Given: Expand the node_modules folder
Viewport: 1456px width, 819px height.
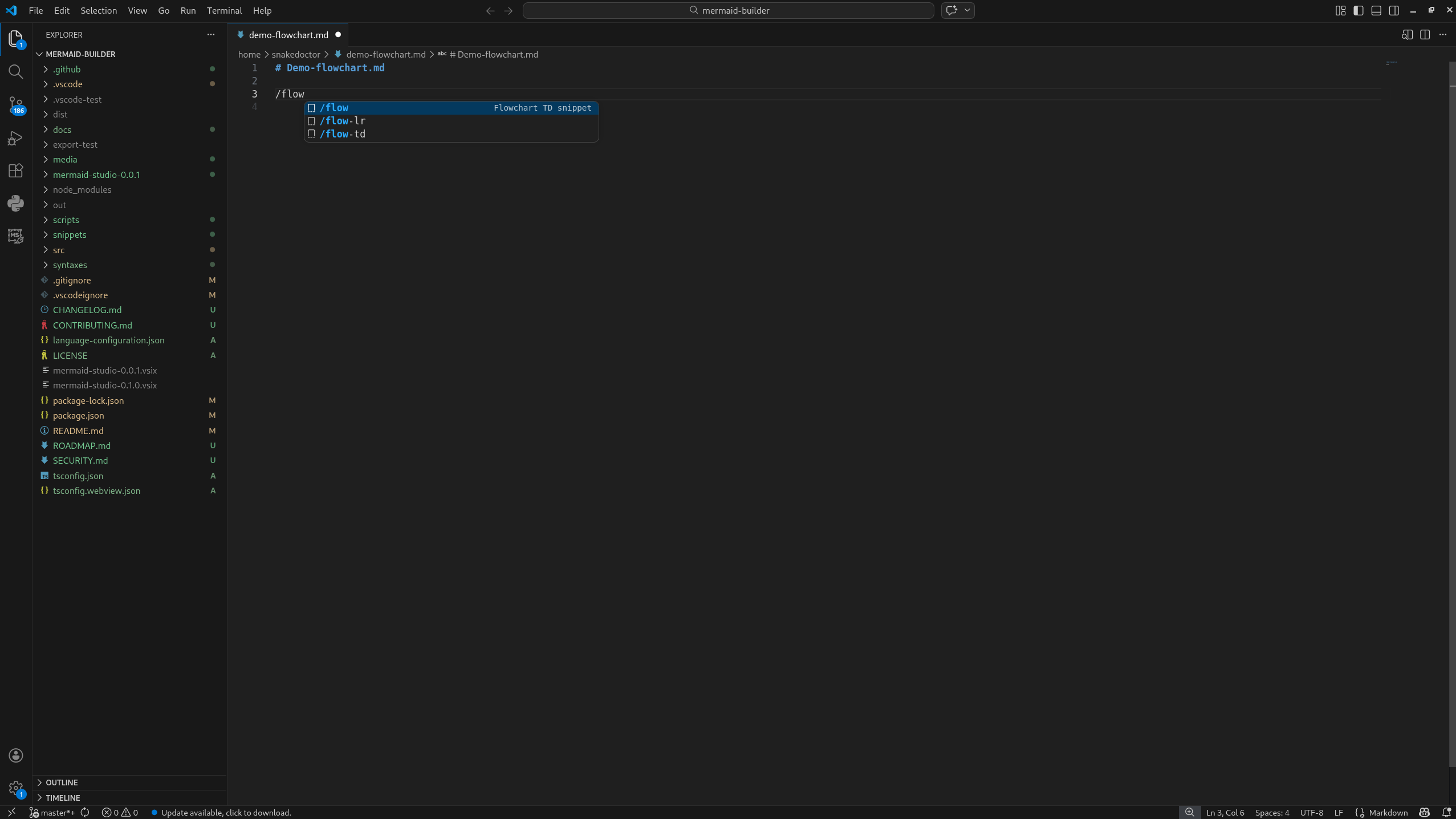Looking at the screenshot, I should 82,189.
